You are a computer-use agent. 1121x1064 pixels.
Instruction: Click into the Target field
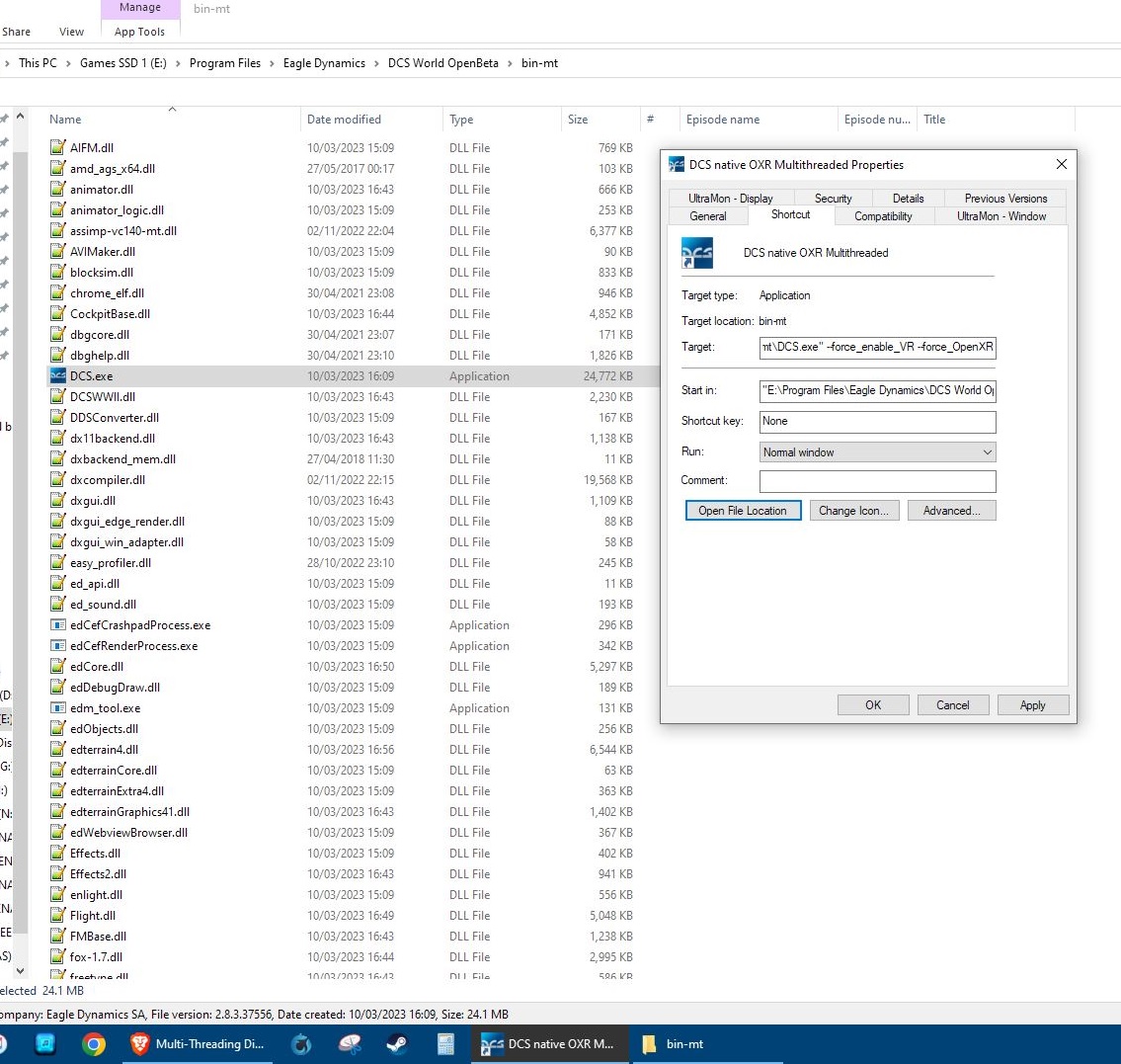point(877,348)
